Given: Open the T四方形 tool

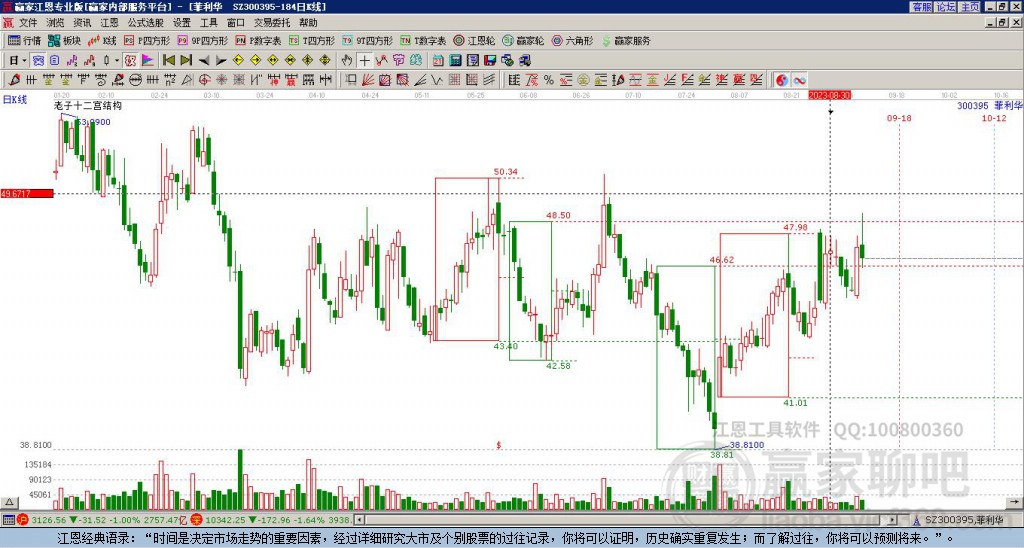Looking at the screenshot, I should 312,40.
